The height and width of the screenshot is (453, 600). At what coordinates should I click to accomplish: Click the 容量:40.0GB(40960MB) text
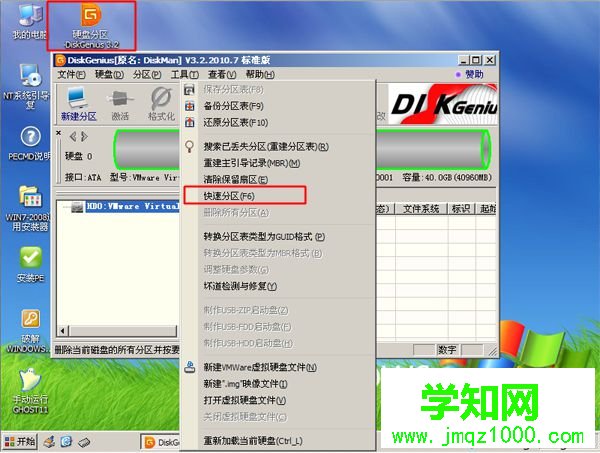click(446, 178)
